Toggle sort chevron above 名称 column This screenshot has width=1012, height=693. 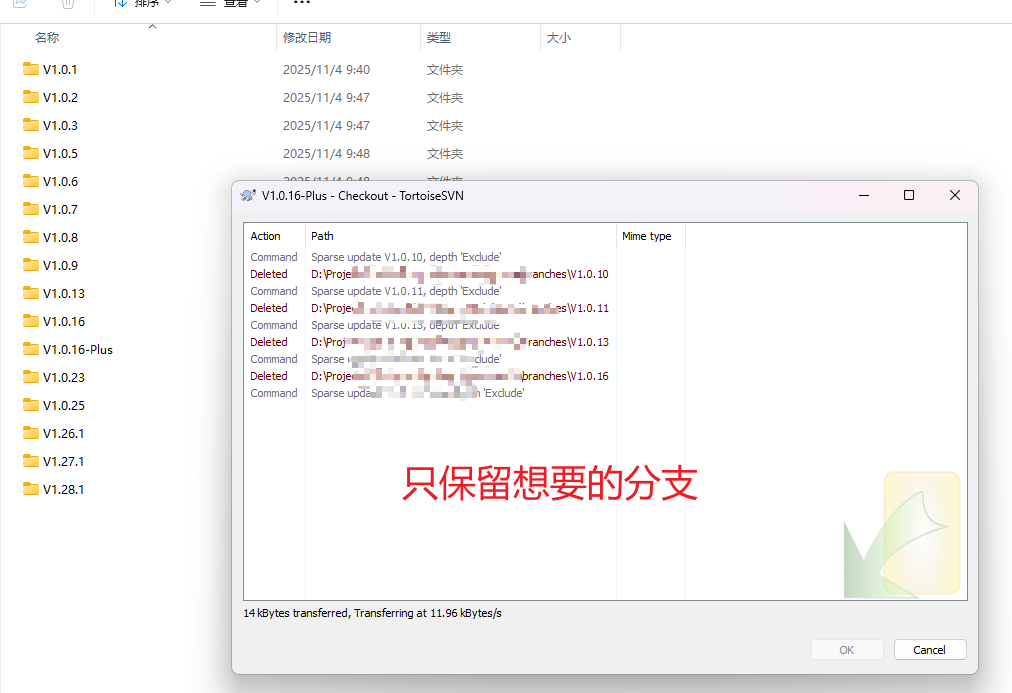[152, 26]
